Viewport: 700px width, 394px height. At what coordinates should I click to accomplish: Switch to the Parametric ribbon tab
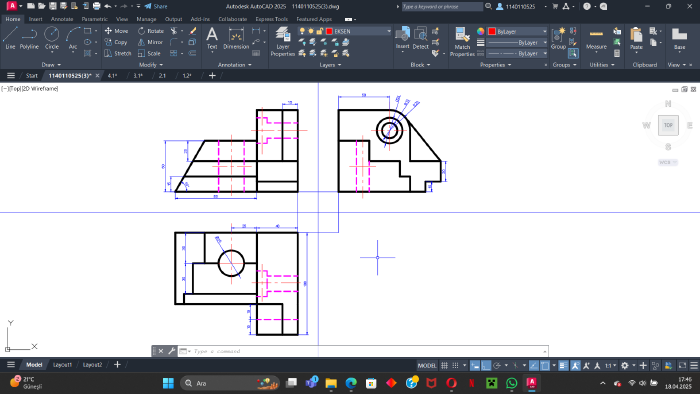94,19
